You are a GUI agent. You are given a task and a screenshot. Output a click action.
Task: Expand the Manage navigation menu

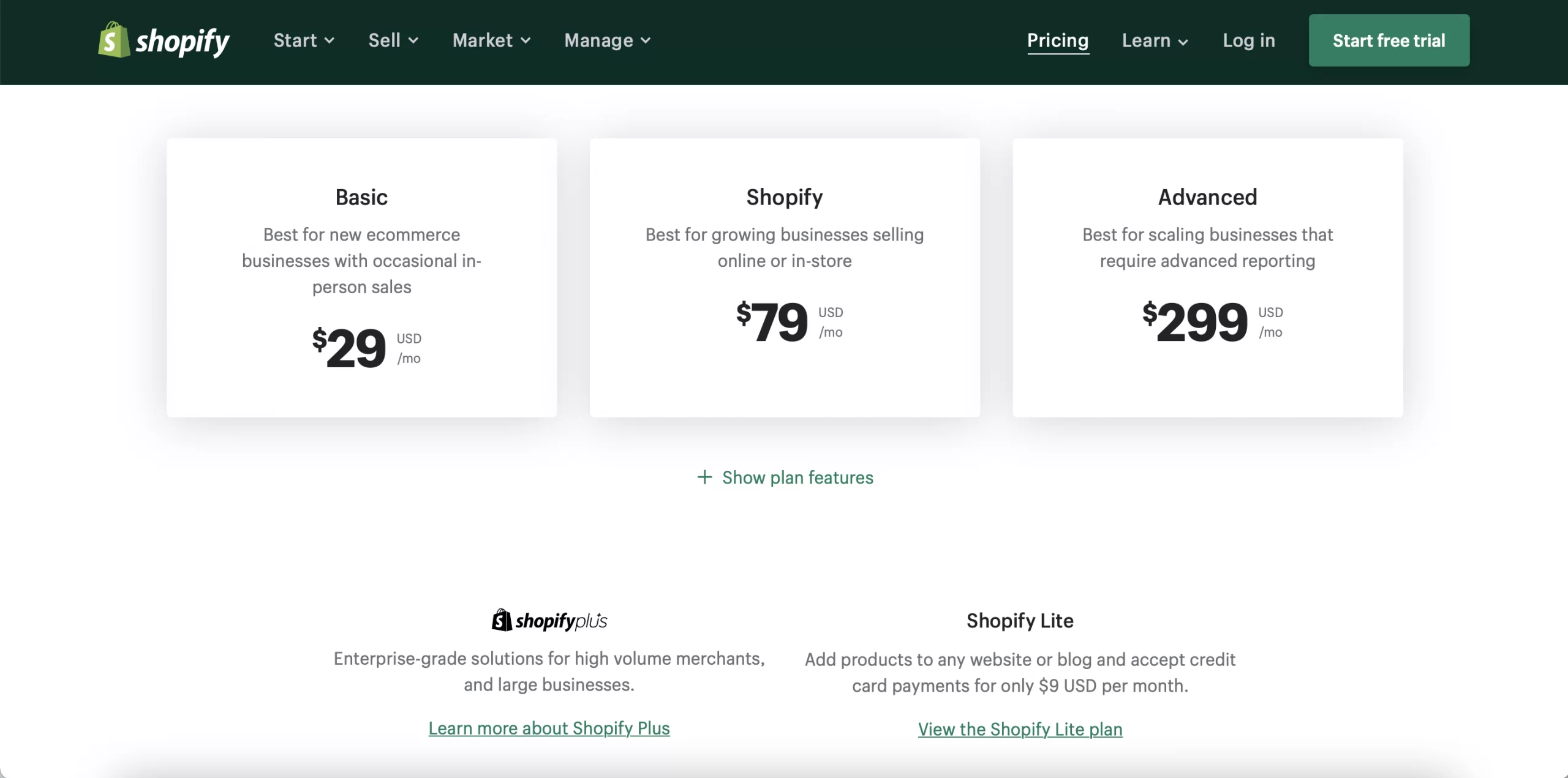click(598, 40)
